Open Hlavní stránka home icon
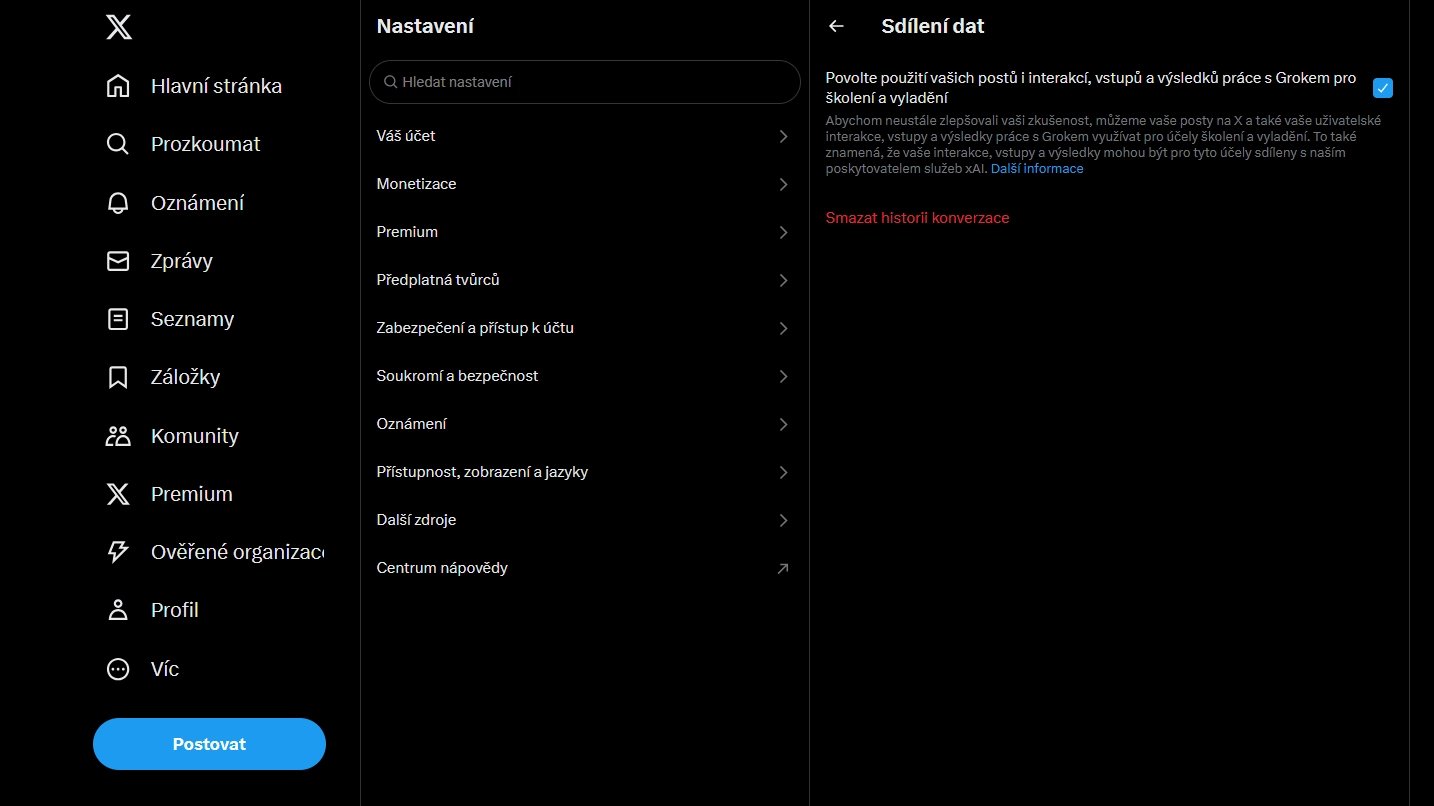1434x806 pixels. pos(118,86)
